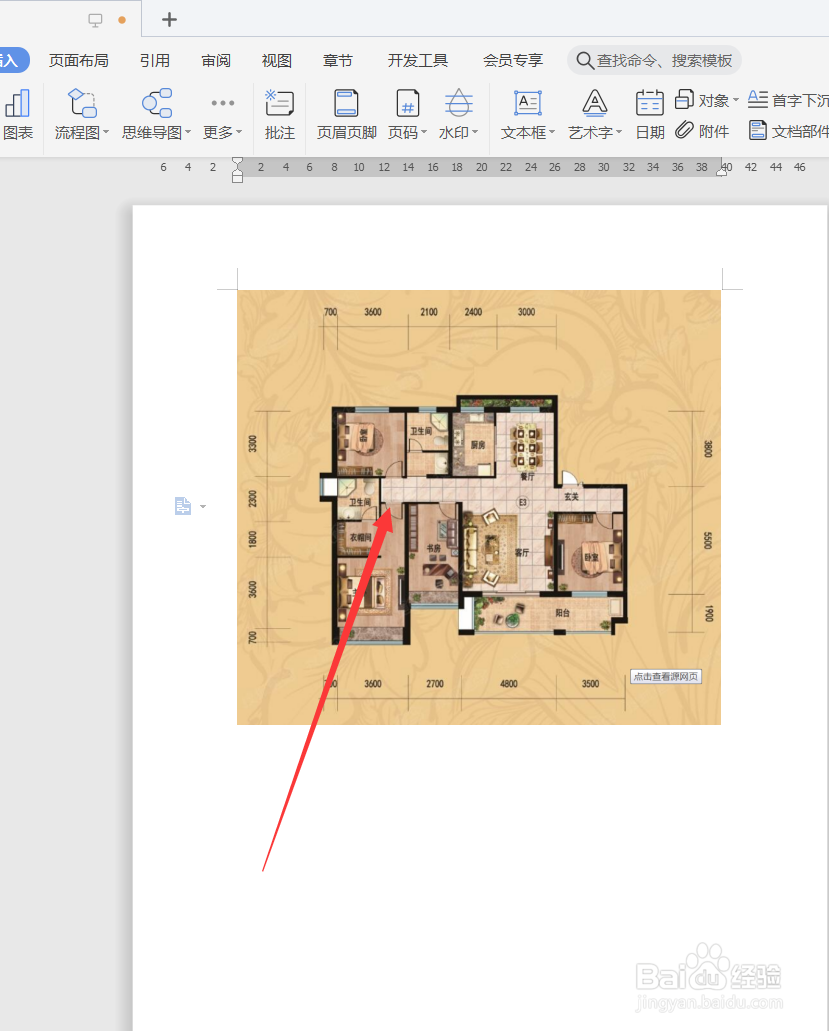Click the Word Art (艺术字) icon
The height and width of the screenshot is (1031, 829).
594,103
